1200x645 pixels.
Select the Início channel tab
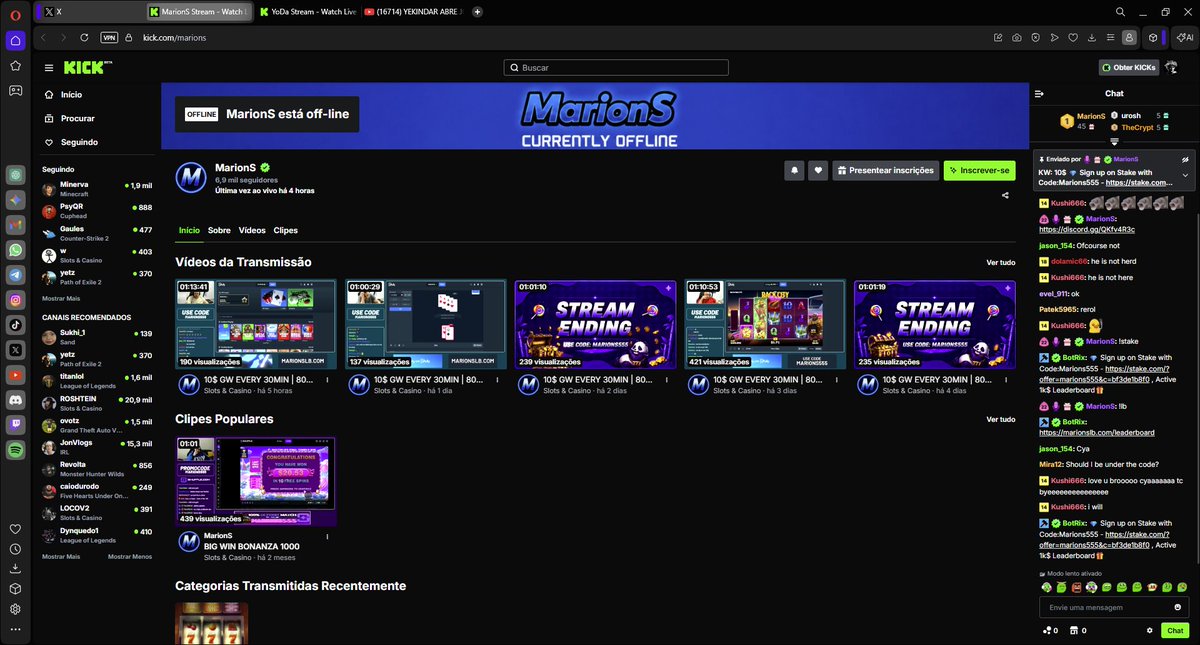pos(189,230)
